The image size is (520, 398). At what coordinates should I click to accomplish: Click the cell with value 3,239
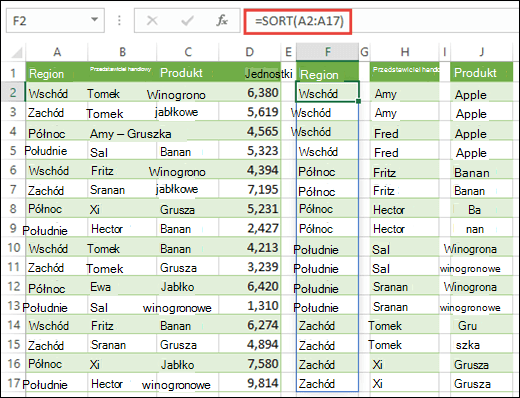pyautogui.click(x=250, y=267)
